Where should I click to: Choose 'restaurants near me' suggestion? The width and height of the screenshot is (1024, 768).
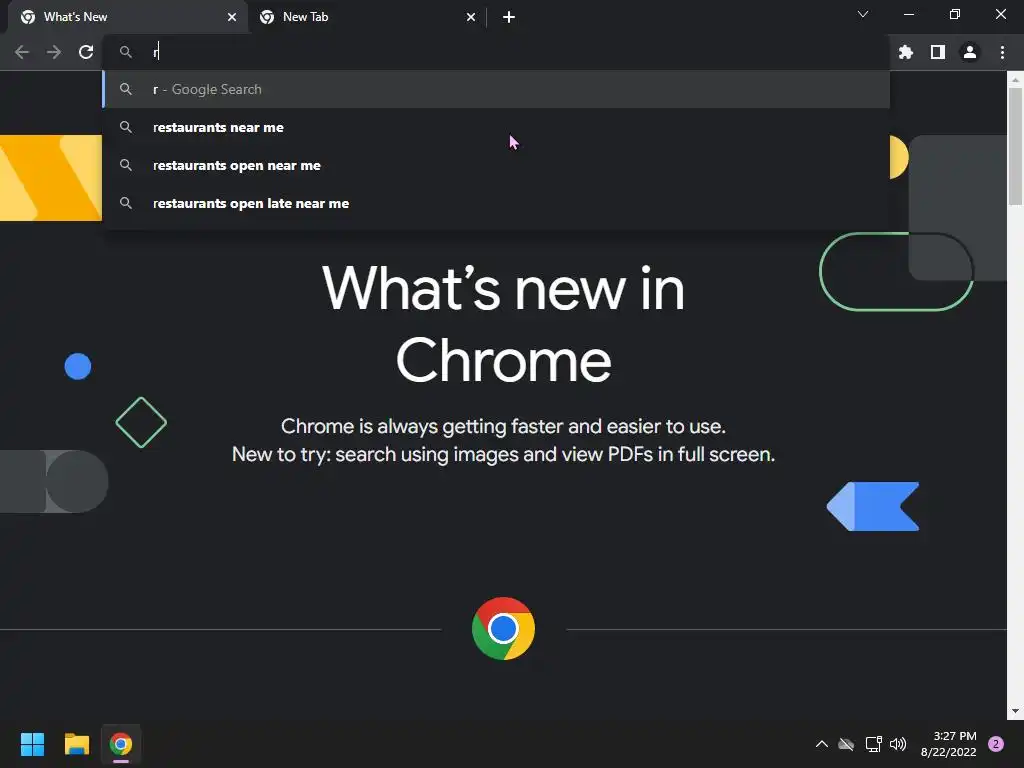(496, 127)
